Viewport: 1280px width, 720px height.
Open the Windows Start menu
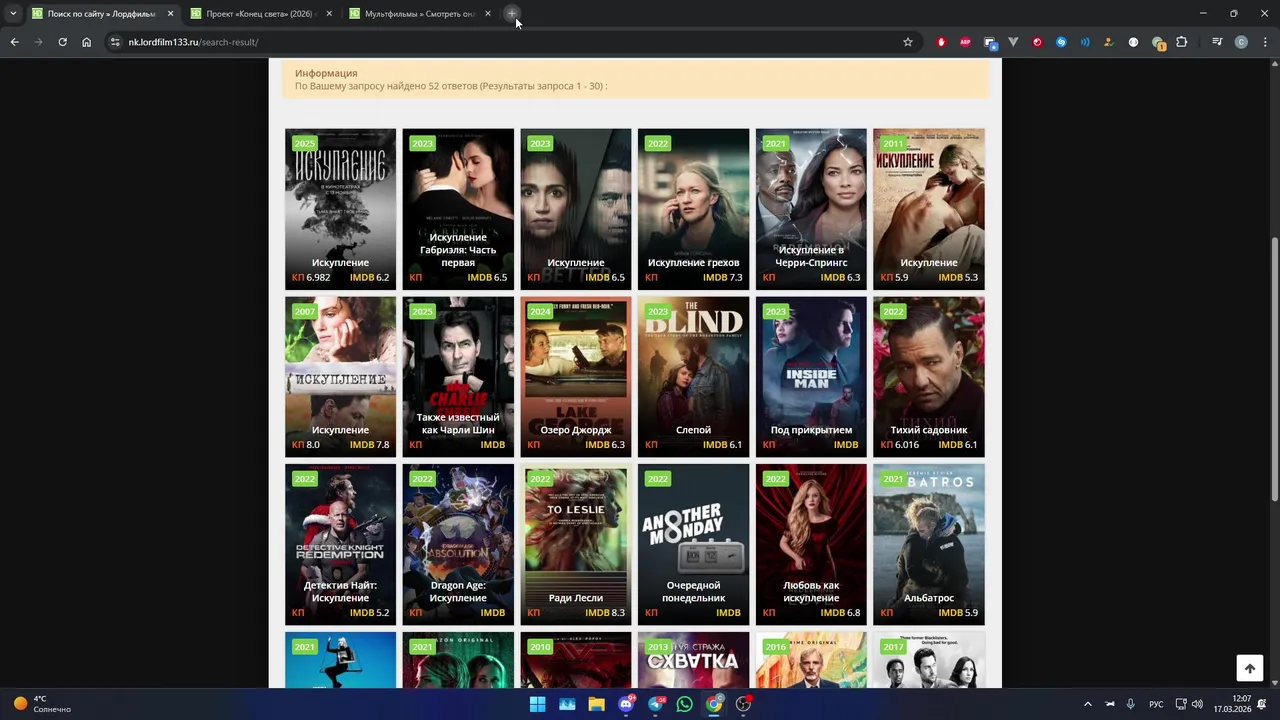537,704
